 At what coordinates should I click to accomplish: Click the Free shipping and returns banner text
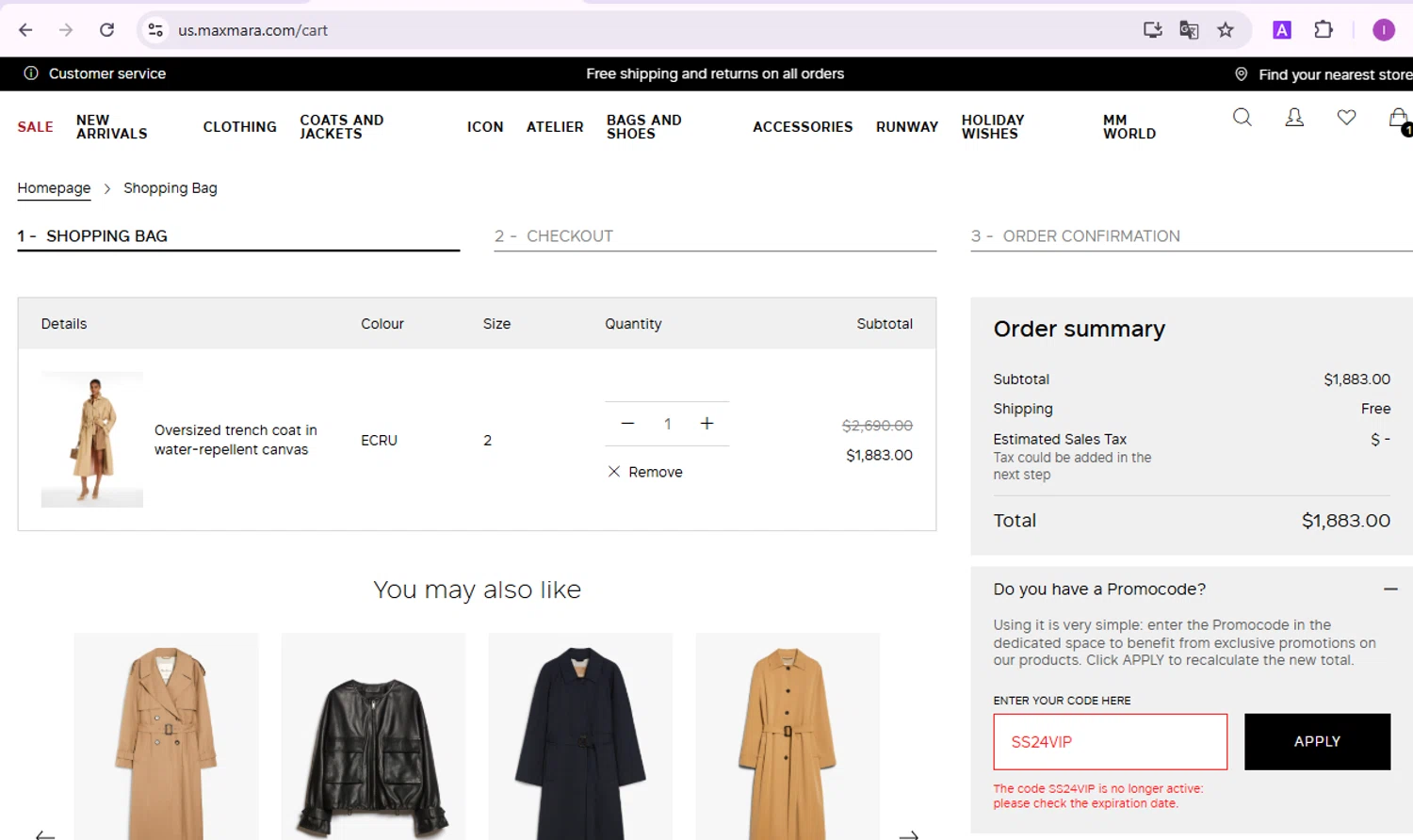pos(715,73)
